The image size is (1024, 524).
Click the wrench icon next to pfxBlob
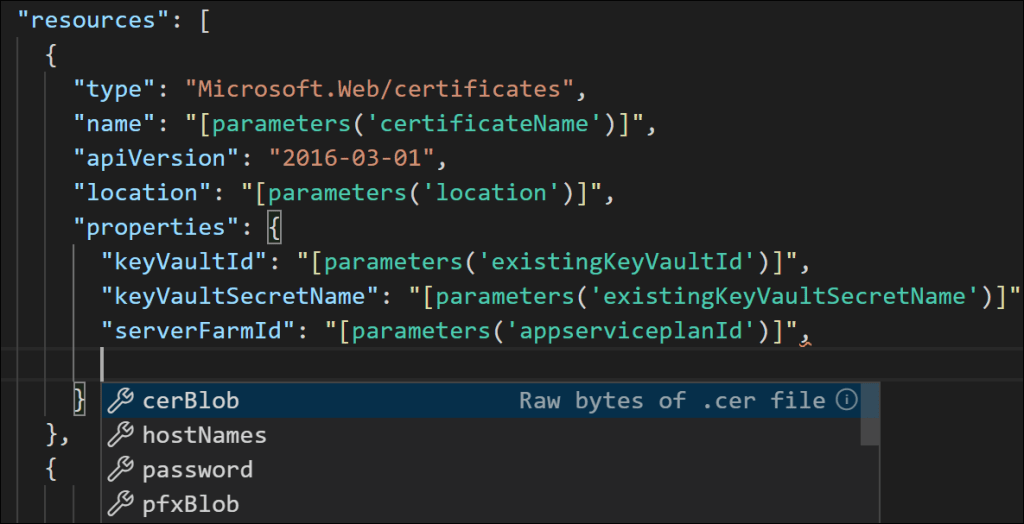(x=121, y=504)
